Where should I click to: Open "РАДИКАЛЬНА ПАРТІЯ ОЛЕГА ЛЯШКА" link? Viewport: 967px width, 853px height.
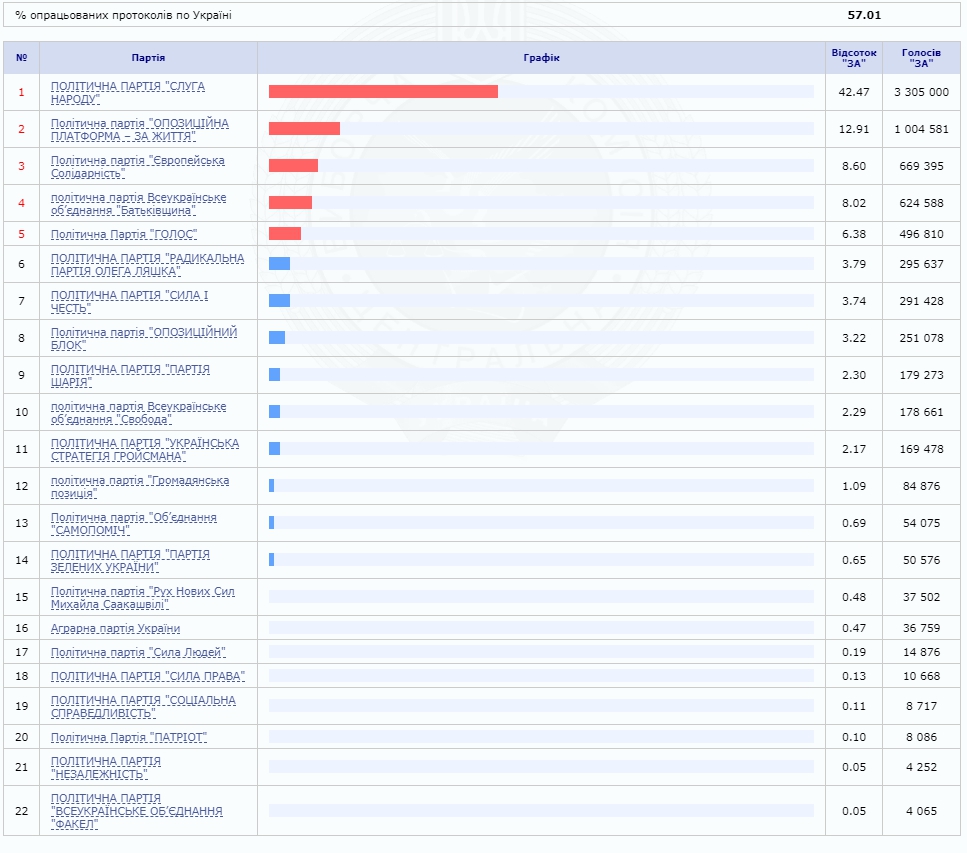click(x=147, y=264)
